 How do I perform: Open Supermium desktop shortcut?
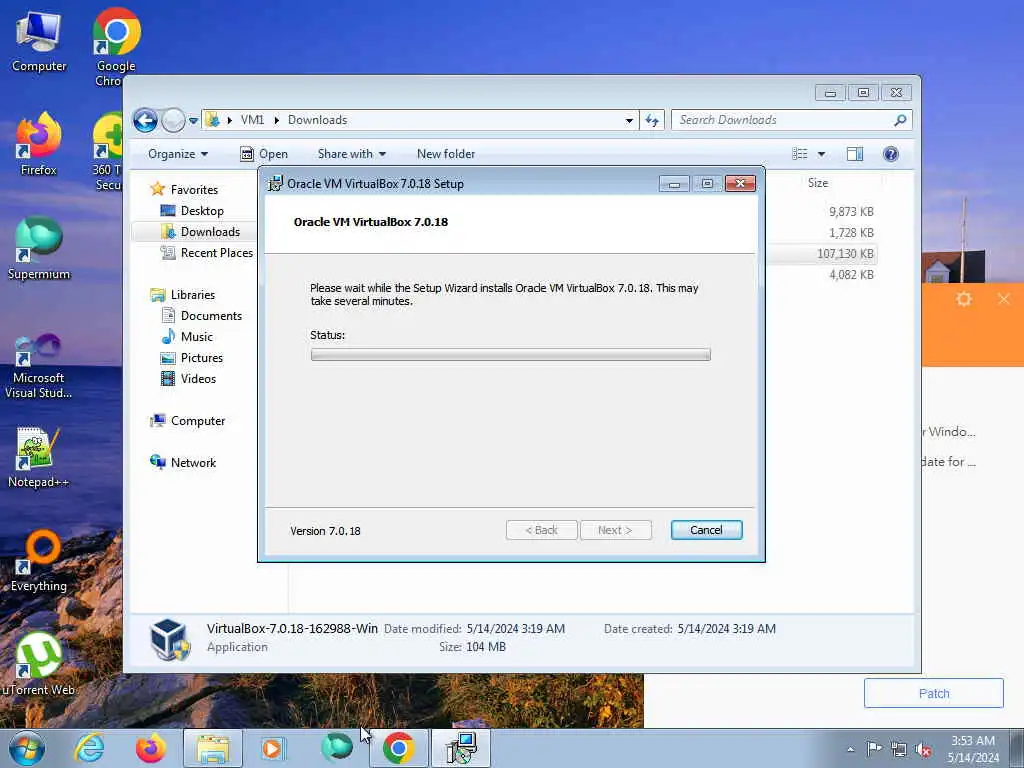[x=39, y=248]
